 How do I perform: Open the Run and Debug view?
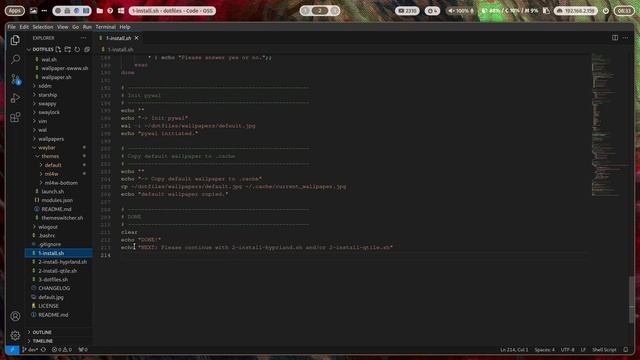point(15,98)
